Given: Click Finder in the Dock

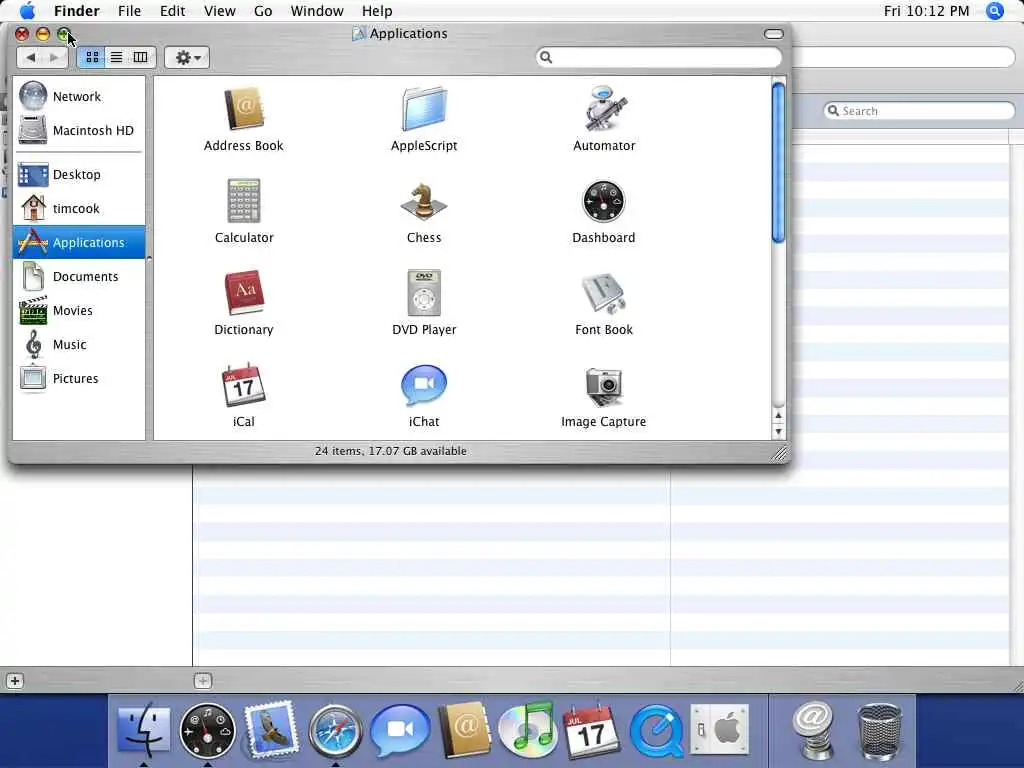Looking at the screenshot, I should [x=143, y=729].
